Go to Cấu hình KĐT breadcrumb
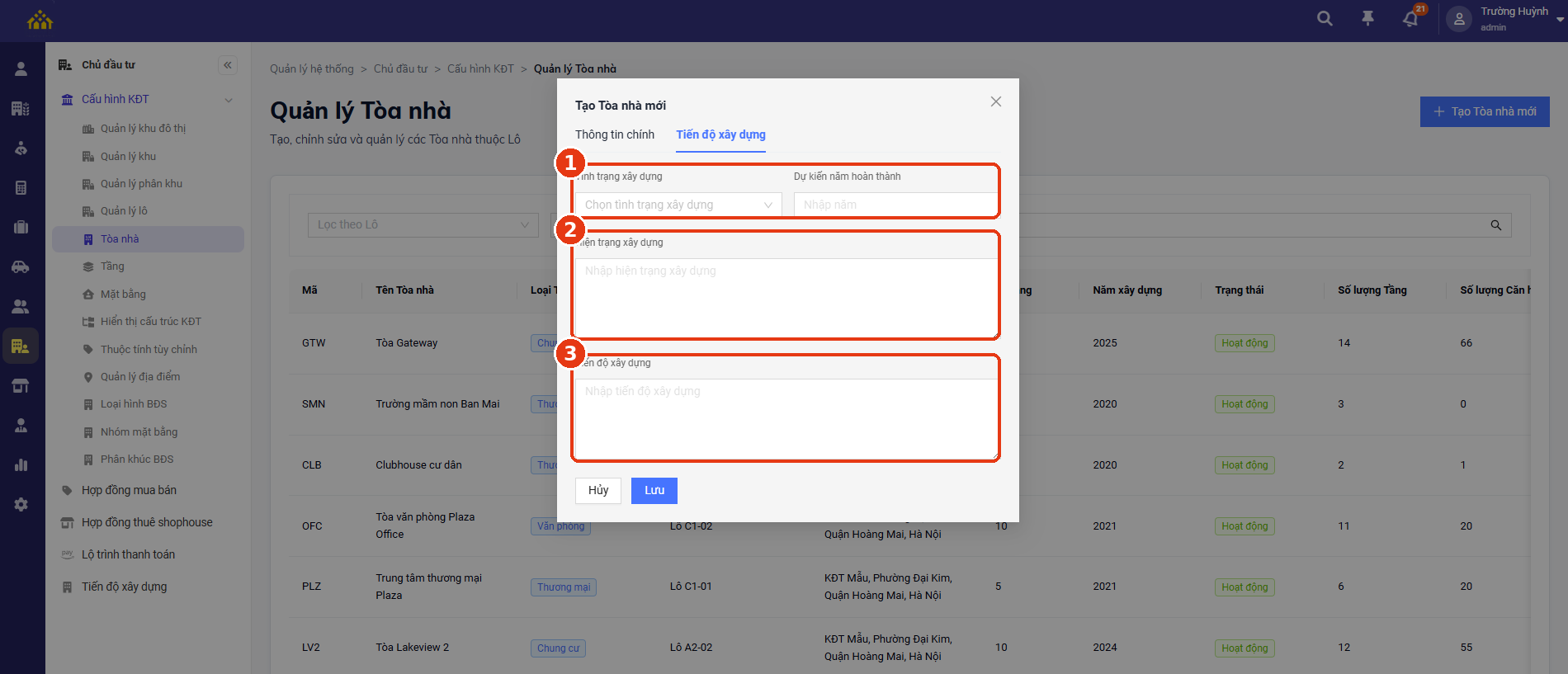This screenshot has height=674, width=1568. click(480, 69)
